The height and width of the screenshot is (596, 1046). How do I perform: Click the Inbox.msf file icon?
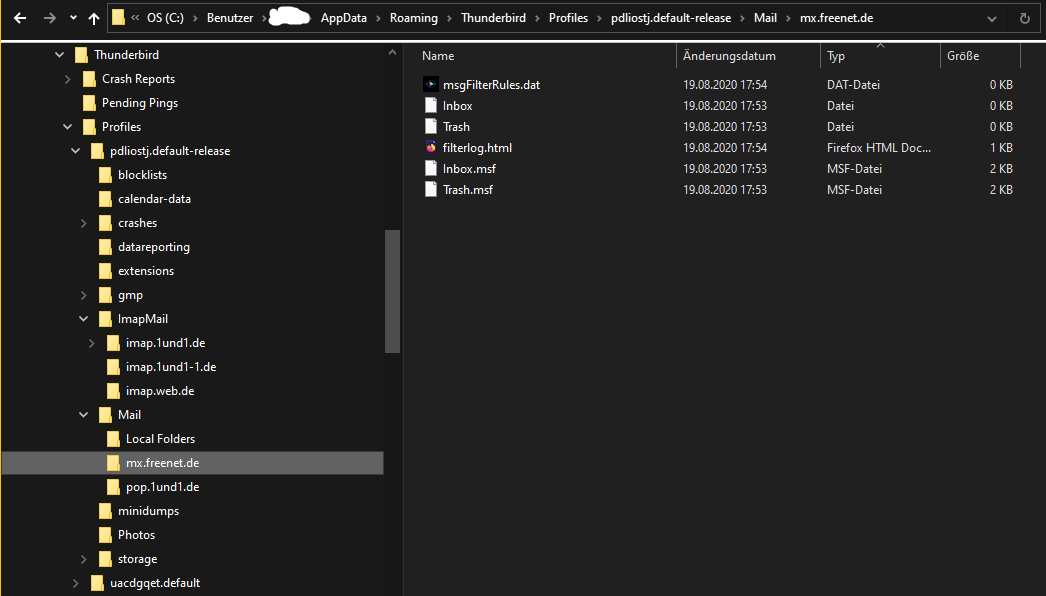431,169
